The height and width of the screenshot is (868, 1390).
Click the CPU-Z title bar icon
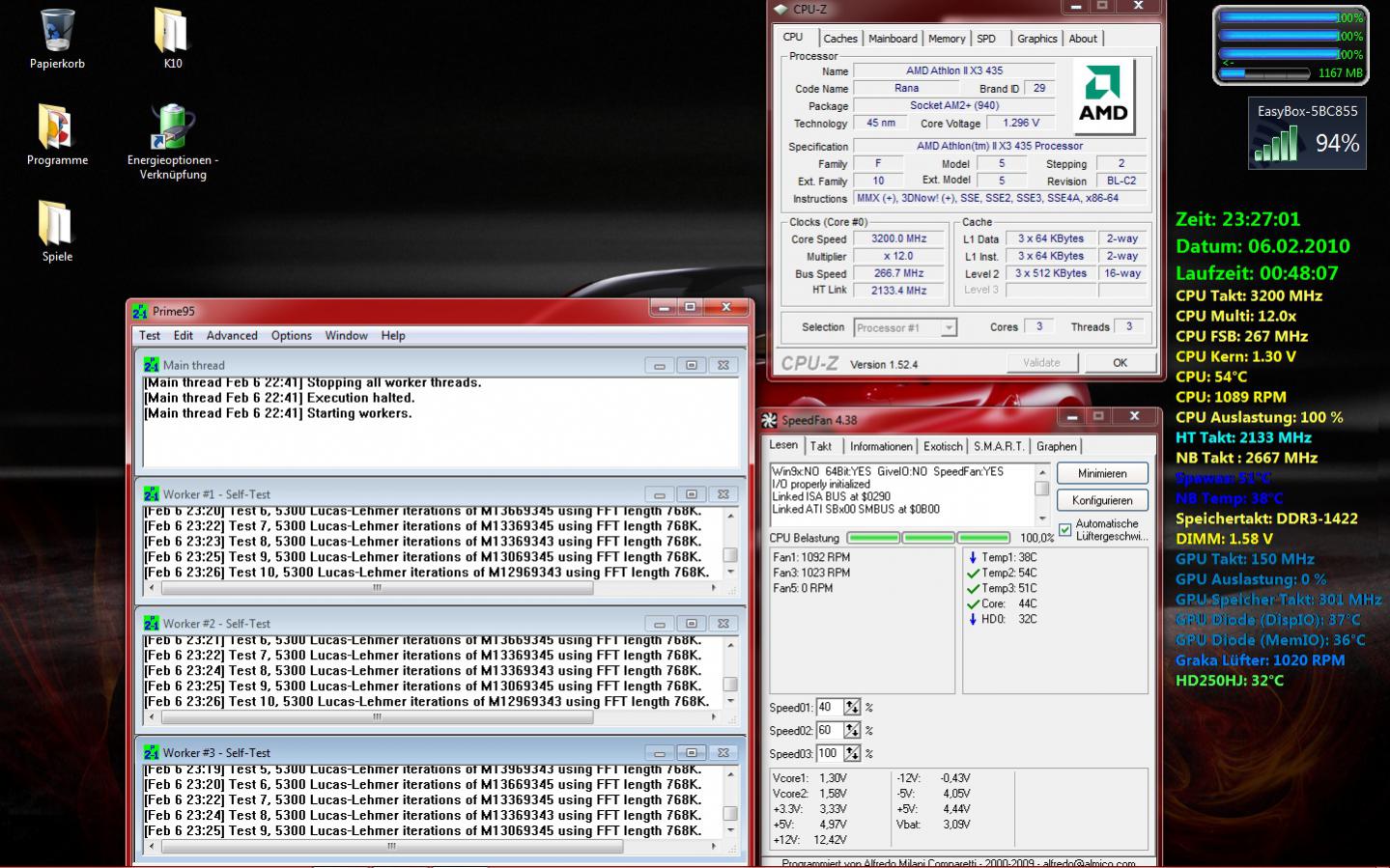(780, 9)
